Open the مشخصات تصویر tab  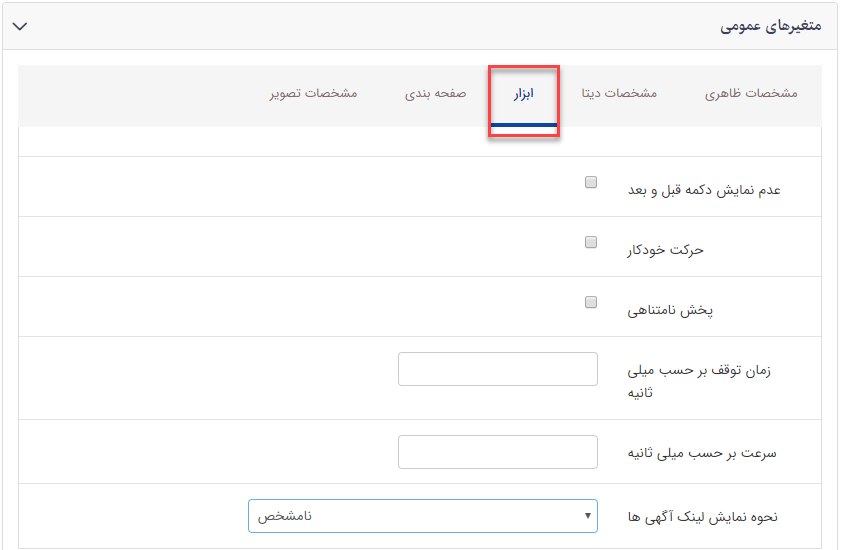[313, 93]
